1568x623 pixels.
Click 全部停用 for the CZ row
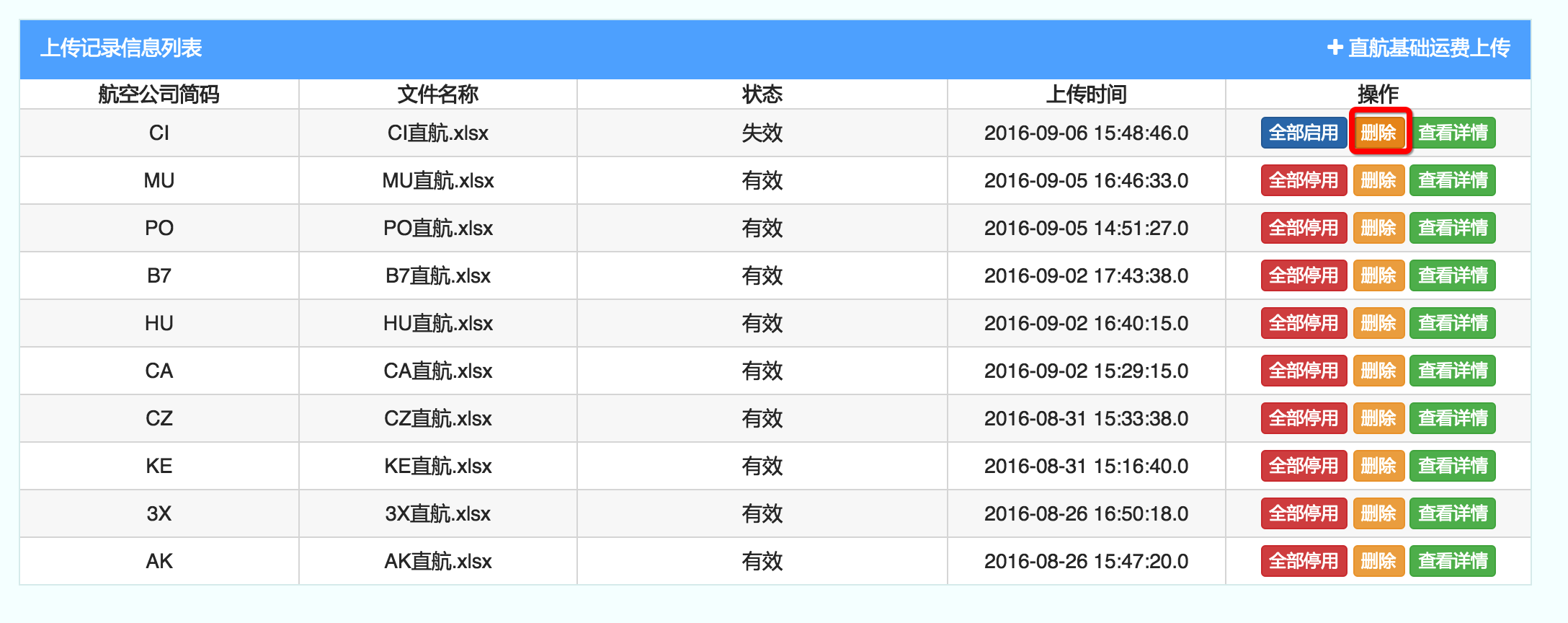tap(1303, 418)
